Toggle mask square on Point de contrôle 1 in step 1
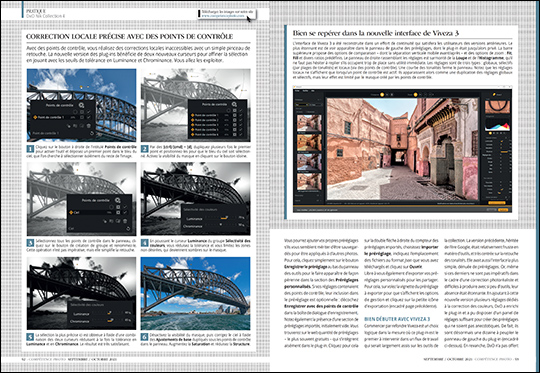The height and width of the screenshot is (373, 540). pyautogui.click(x=82, y=117)
